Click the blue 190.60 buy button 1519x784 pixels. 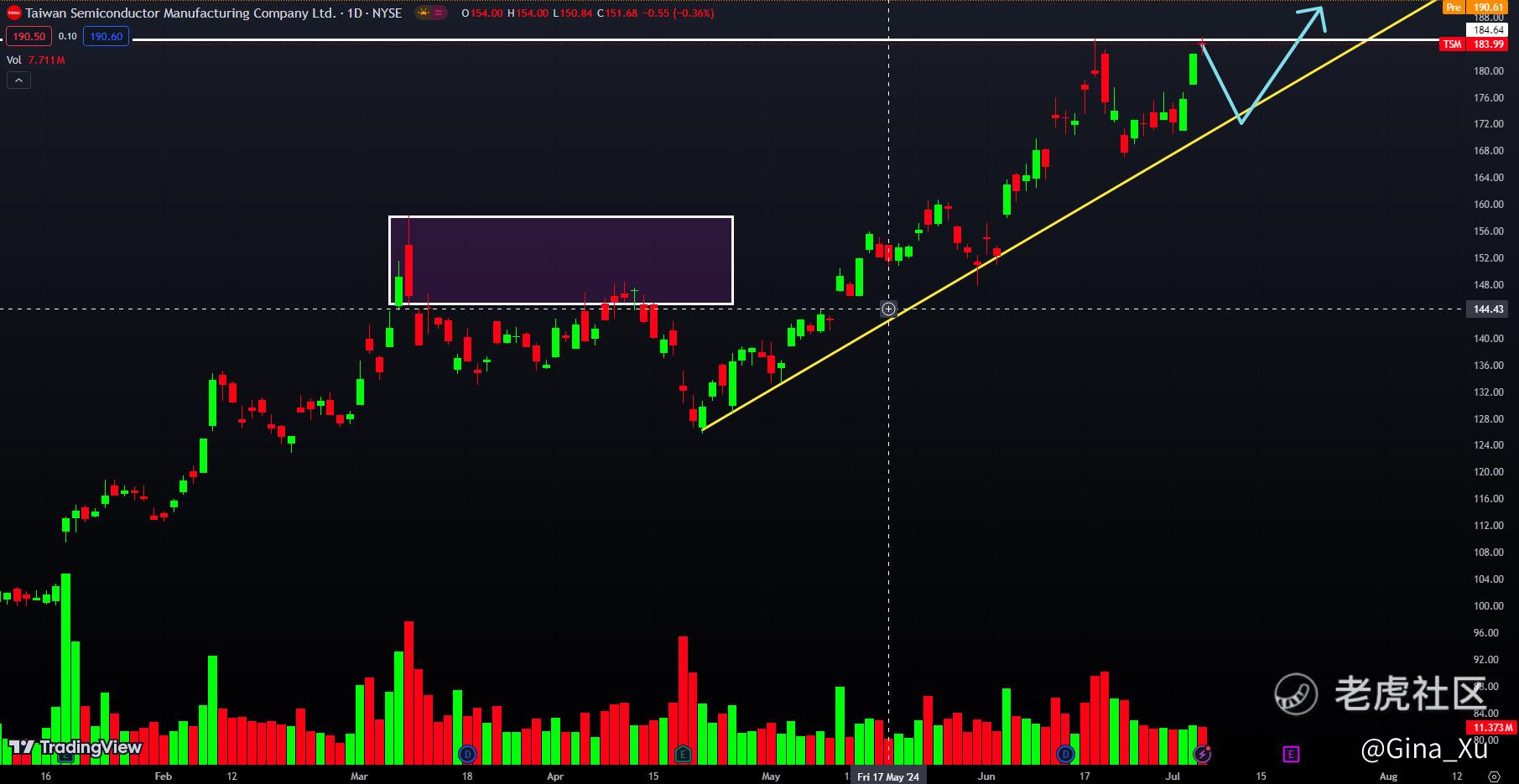(x=107, y=37)
